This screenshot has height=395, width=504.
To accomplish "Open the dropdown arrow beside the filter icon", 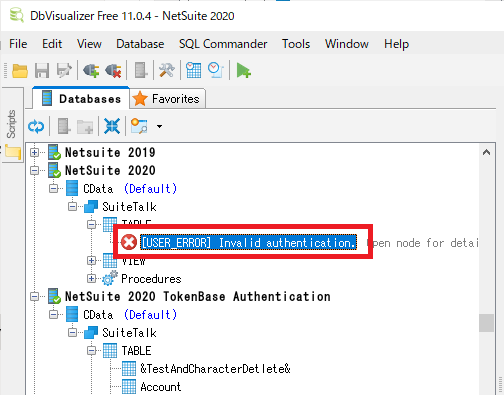I will coord(159,126).
